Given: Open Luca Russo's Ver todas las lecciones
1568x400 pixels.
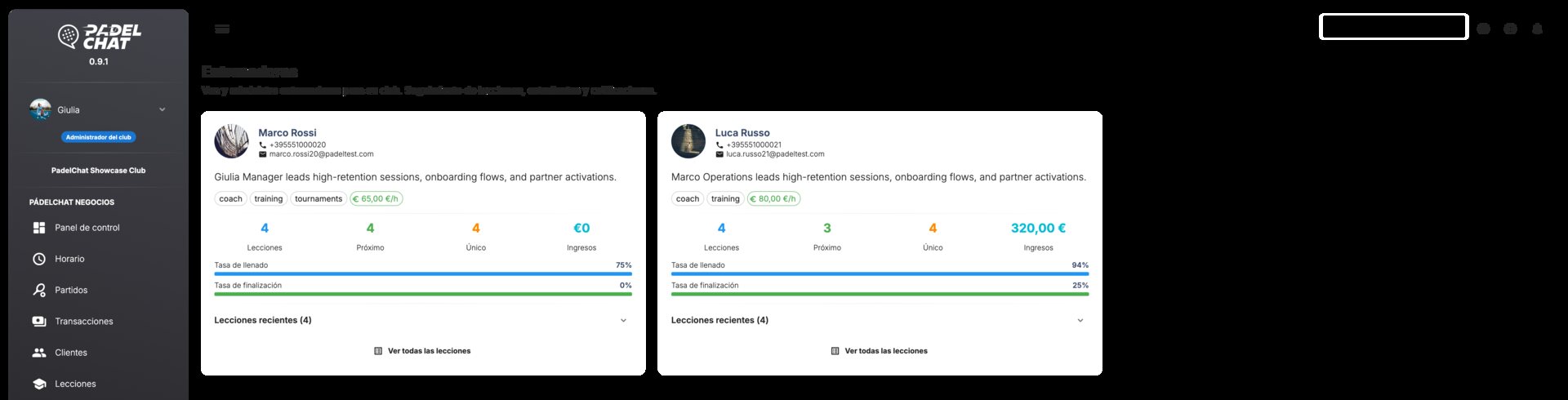Looking at the screenshot, I should tap(880, 351).
